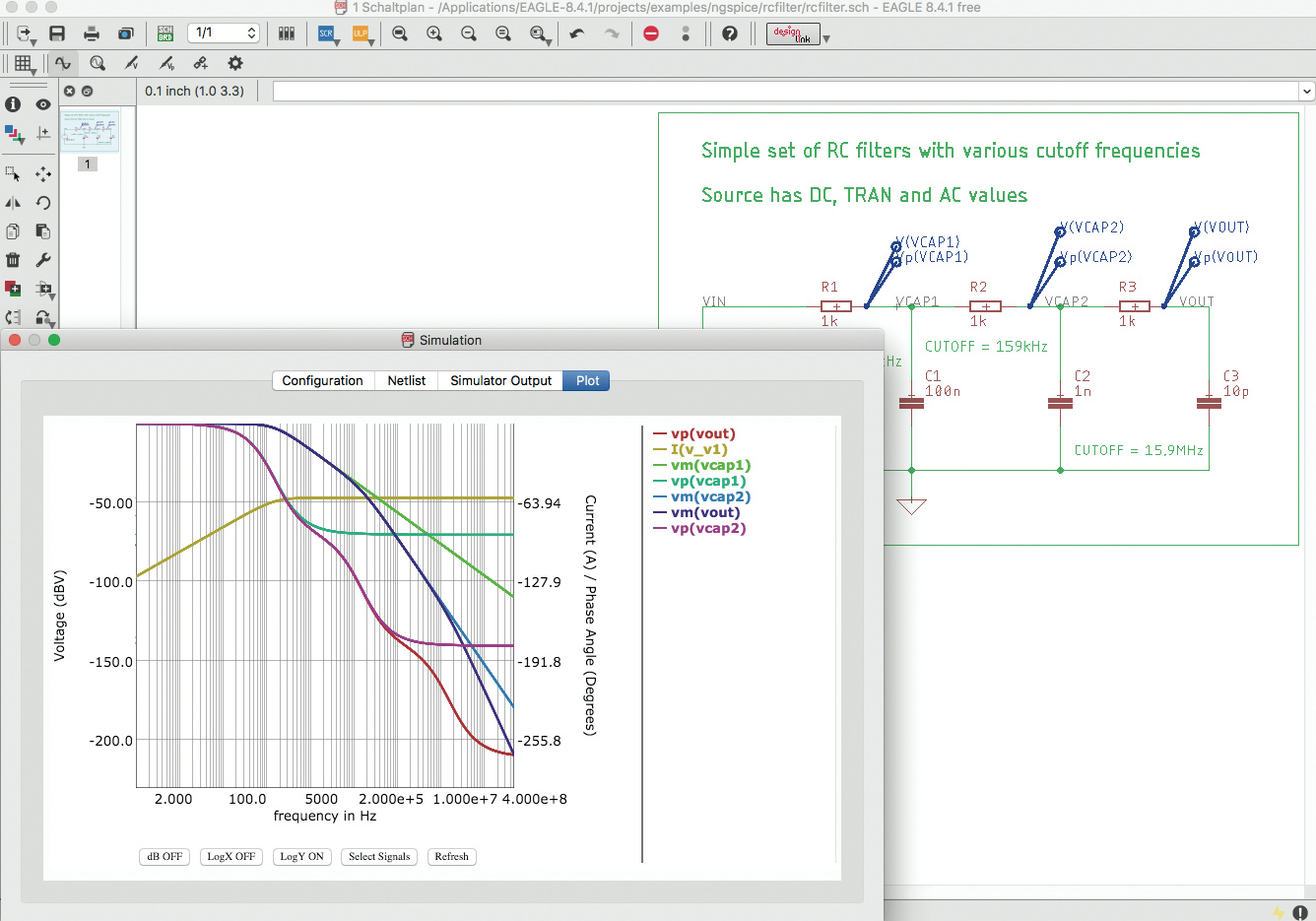This screenshot has width=1316, height=921.
Task: Click the SCH/BRD switch to board icon
Action: [165, 33]
